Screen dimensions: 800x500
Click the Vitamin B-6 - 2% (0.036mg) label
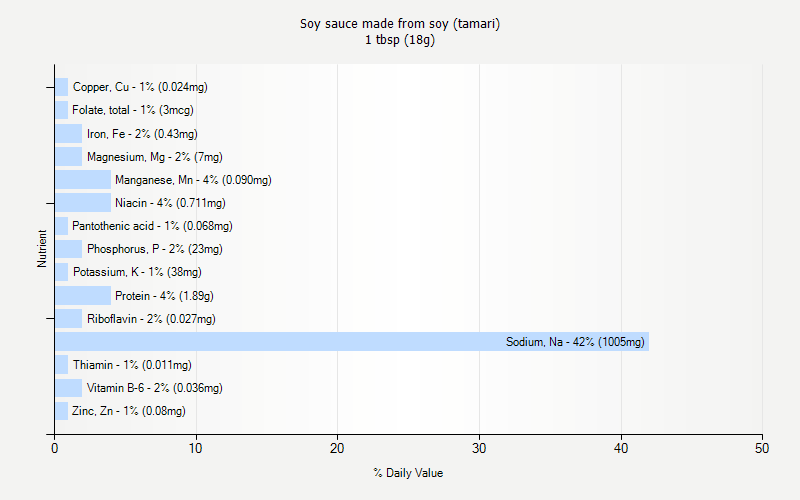155,388
